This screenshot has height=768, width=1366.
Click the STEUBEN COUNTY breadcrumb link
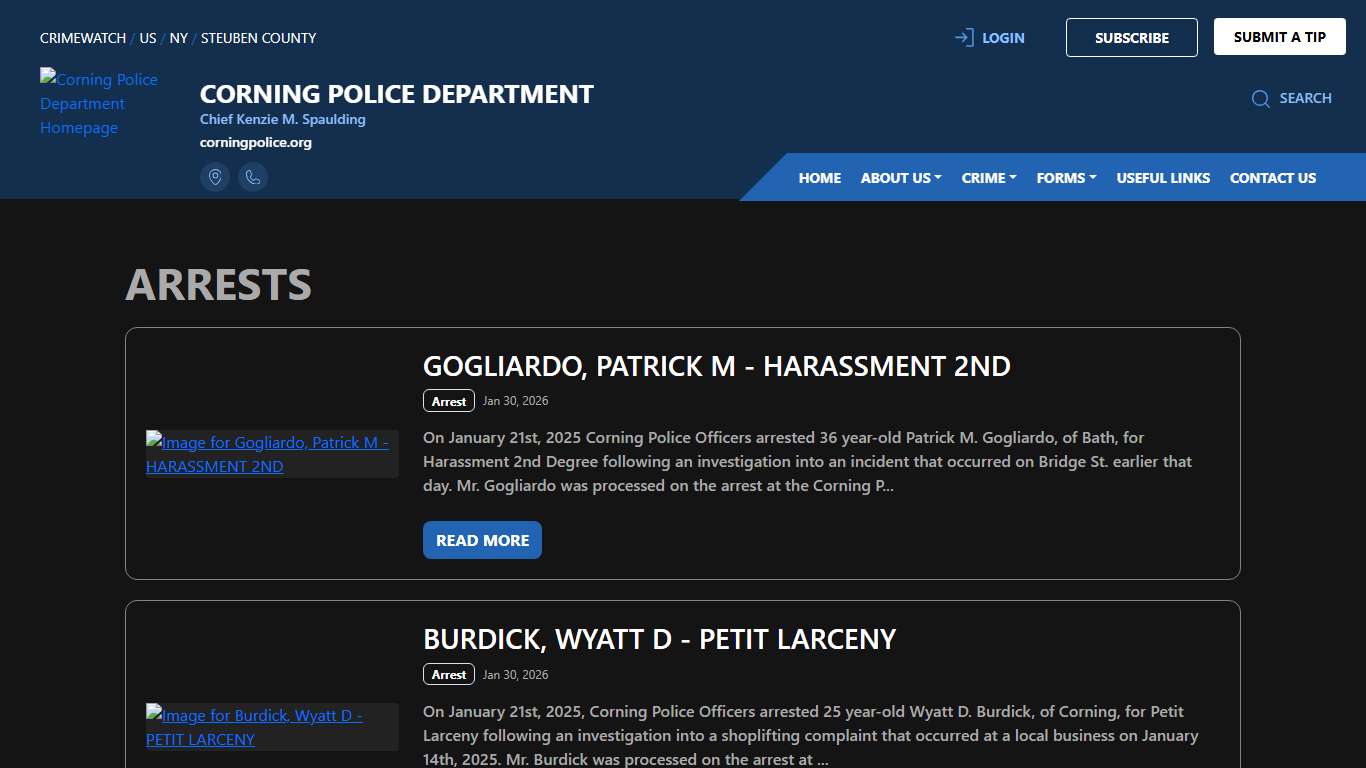[x=258, y=37]
